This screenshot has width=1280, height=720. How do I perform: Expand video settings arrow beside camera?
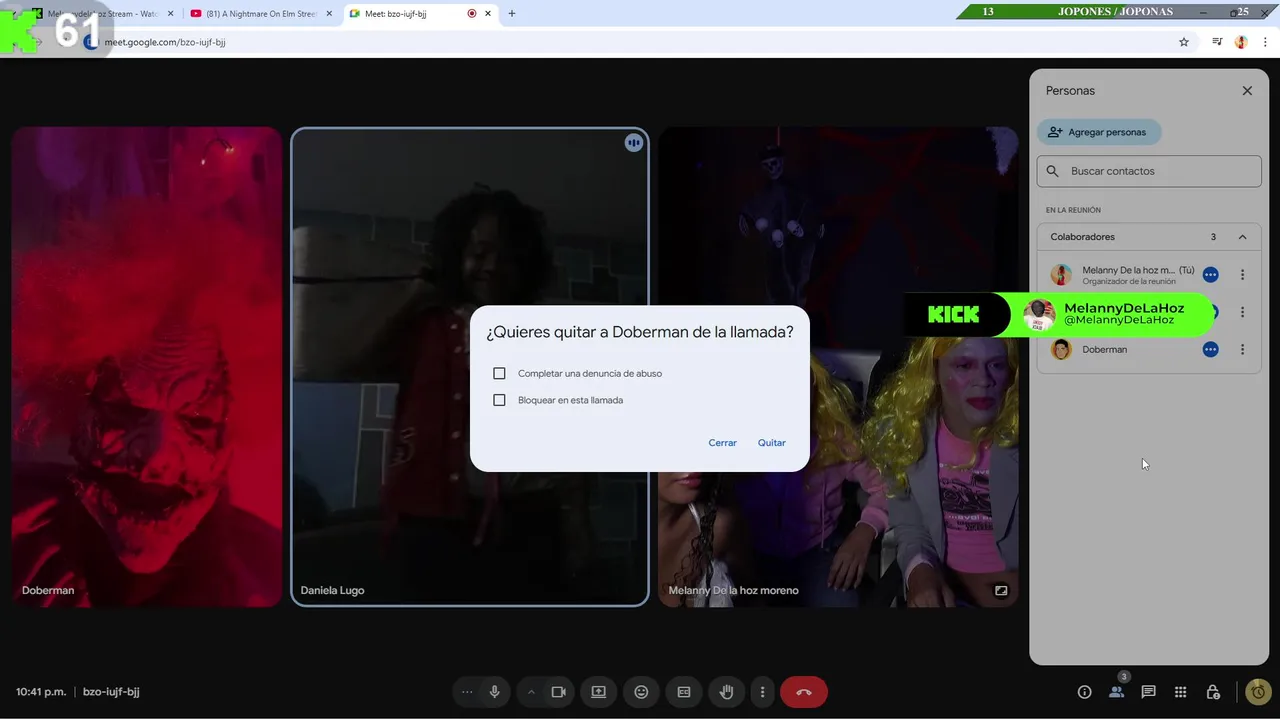click(x=531, y=692)
